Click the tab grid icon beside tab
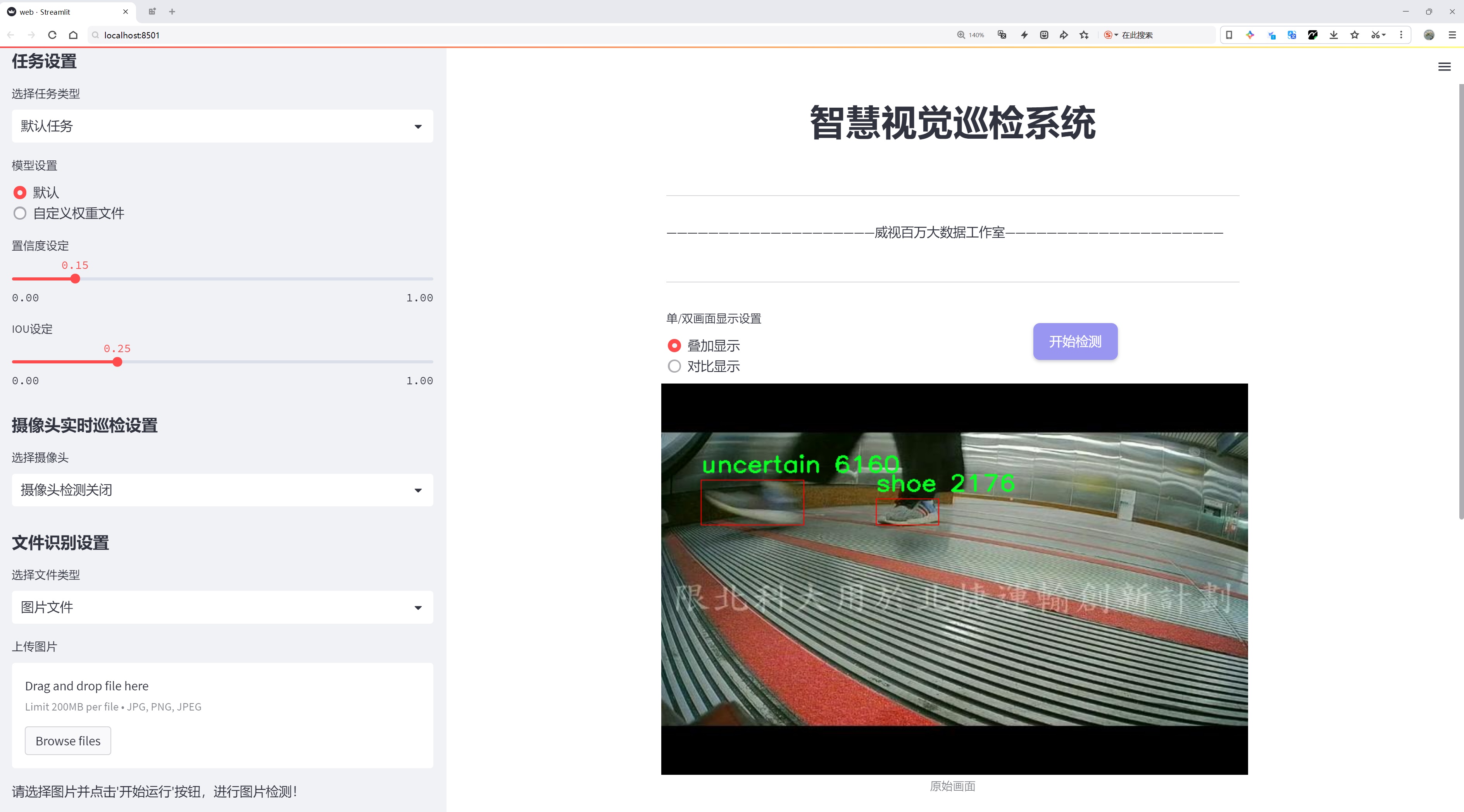 point(152,11)
